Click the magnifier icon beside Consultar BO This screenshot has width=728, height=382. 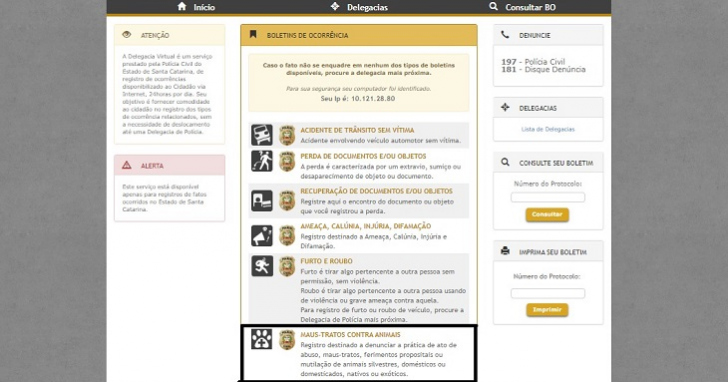point(493,6)
